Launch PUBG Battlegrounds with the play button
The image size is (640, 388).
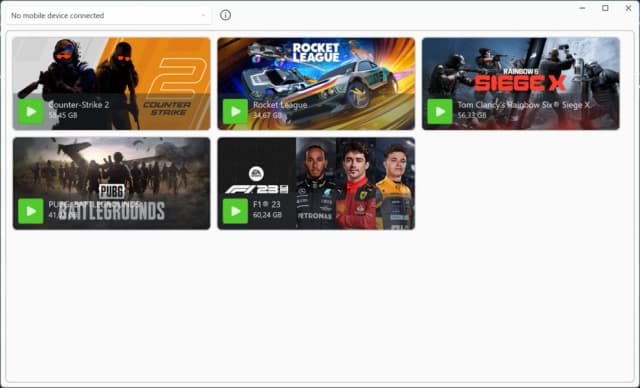pos(31,211)
